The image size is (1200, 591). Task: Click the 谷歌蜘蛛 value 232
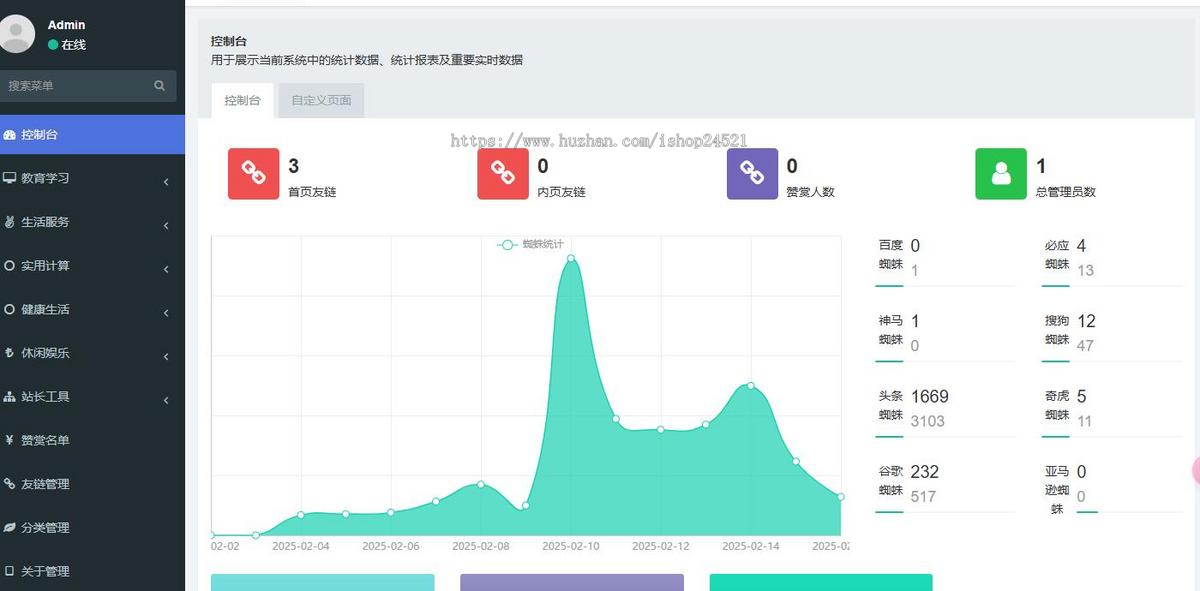[924, 472]
